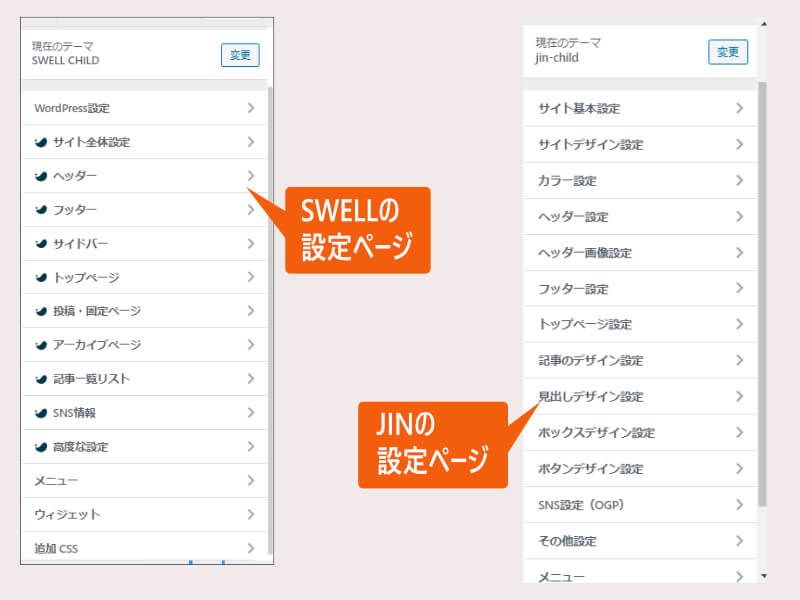The height and width of the screenshot is (600, 800).
Task: Expand chevron on 追加 CSS row
Action: point(251,548)
